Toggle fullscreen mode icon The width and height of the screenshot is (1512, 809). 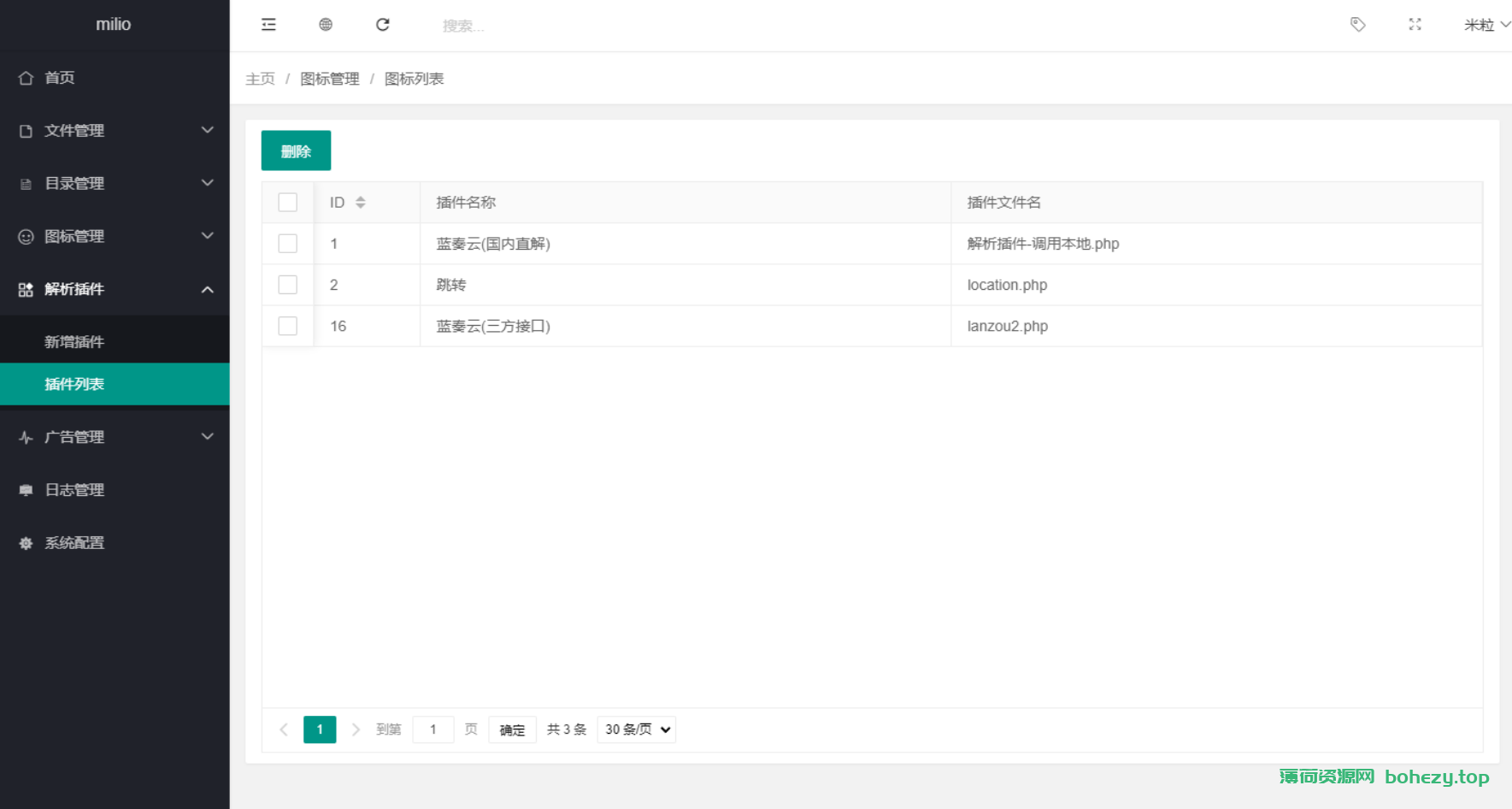click(1415, 25)
